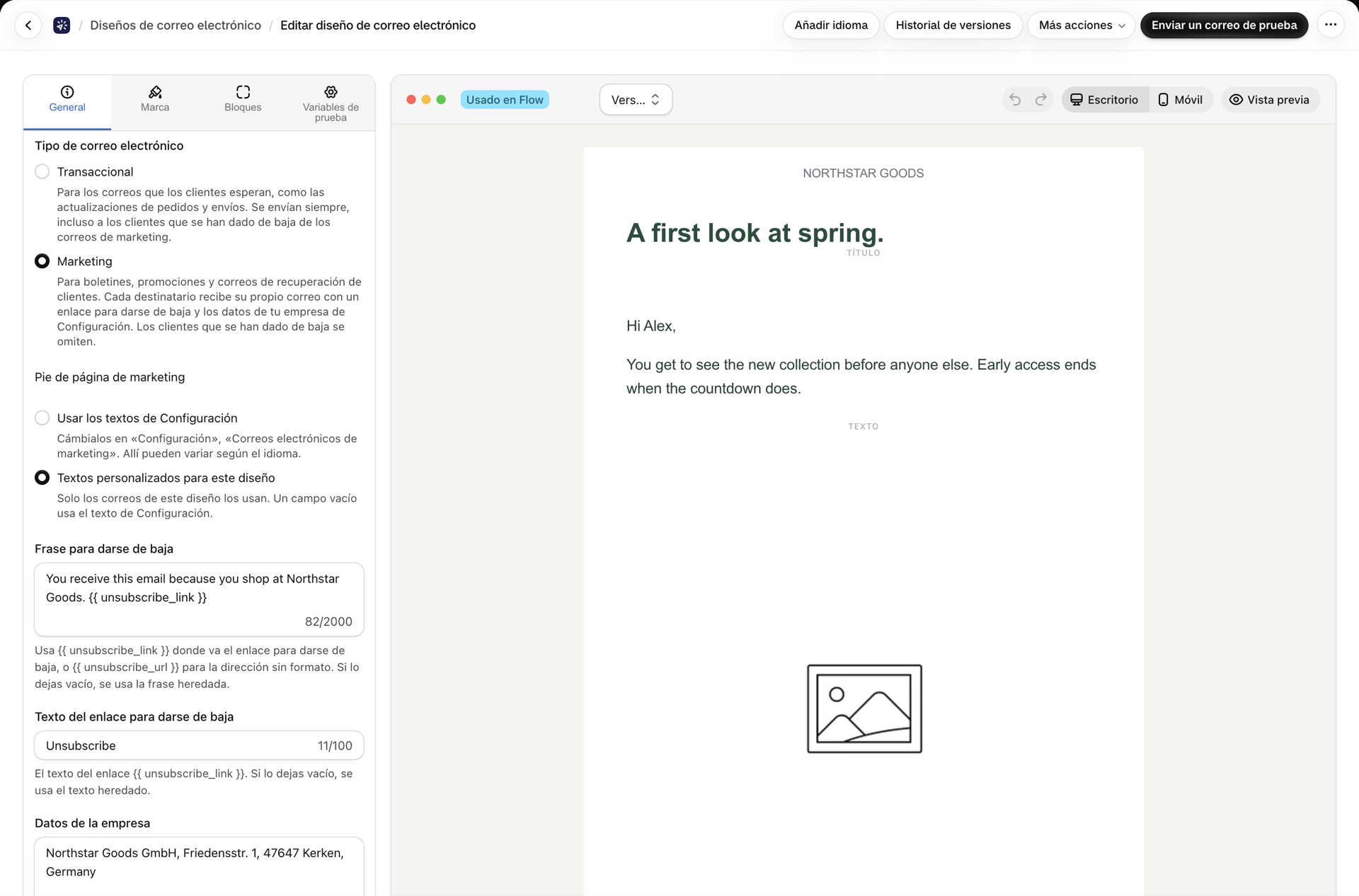Click the NORTHSTAR GOODS header text
This screenshot has width=1359, height=896.
click(863, 173)
